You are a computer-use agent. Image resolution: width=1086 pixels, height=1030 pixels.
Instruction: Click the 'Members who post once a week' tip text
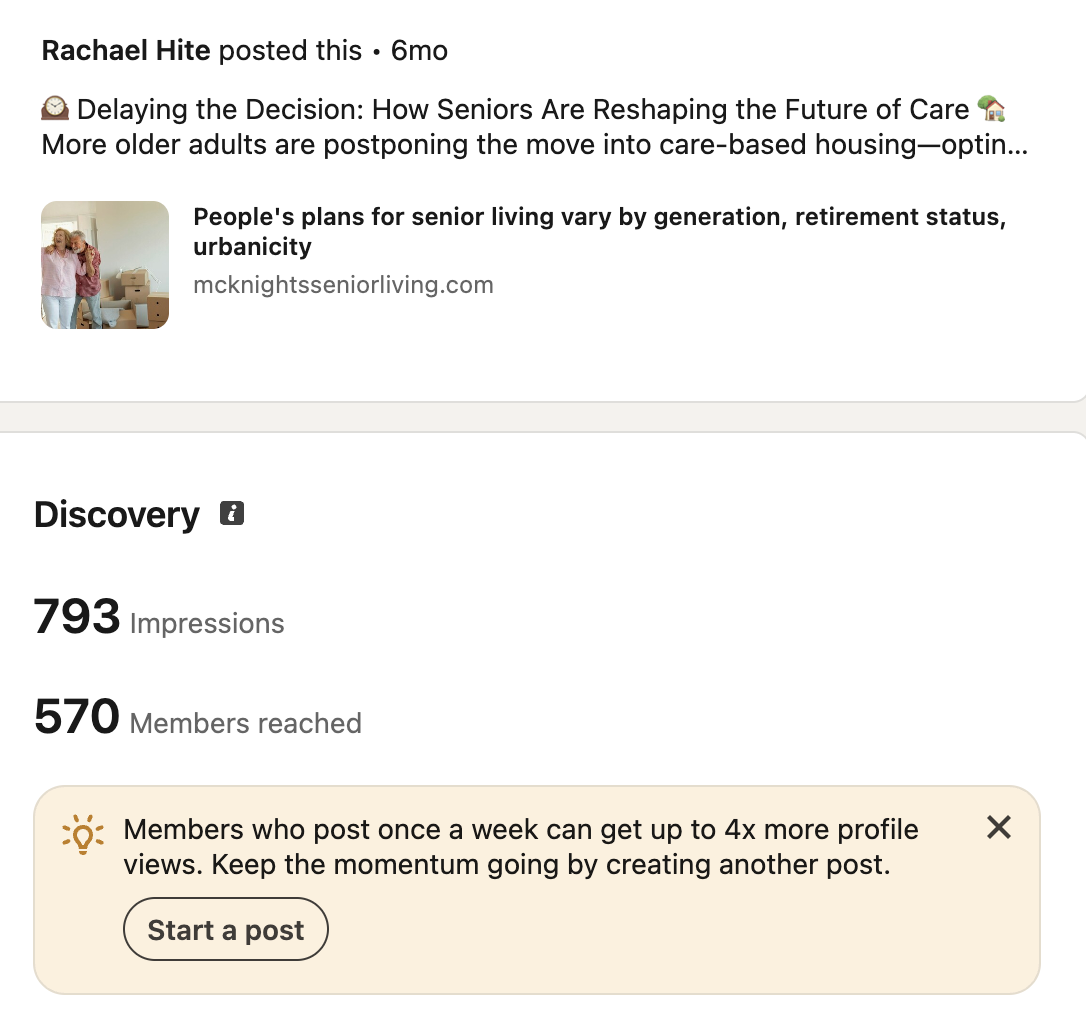click(520, 846)
